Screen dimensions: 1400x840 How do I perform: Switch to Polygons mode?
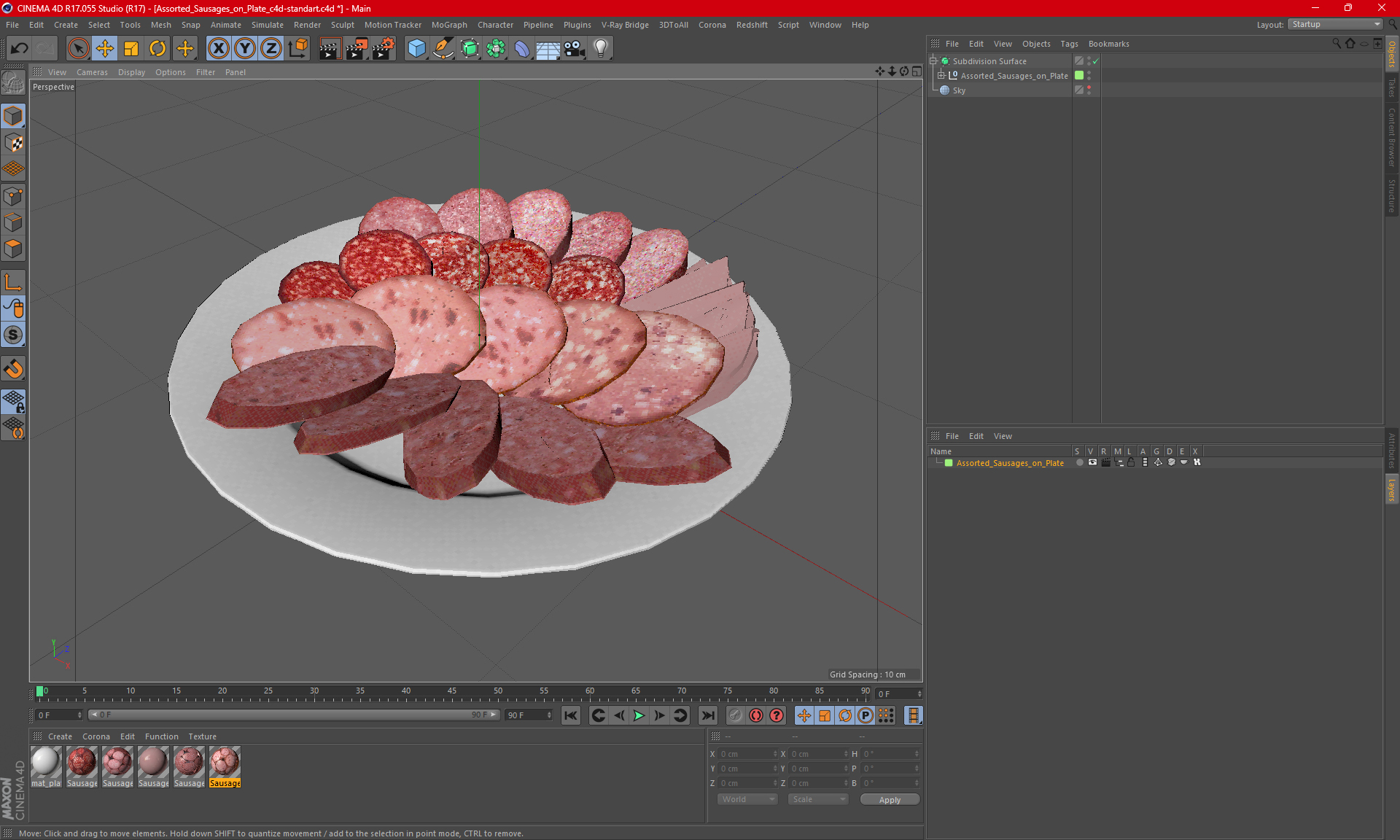point(13,249)
